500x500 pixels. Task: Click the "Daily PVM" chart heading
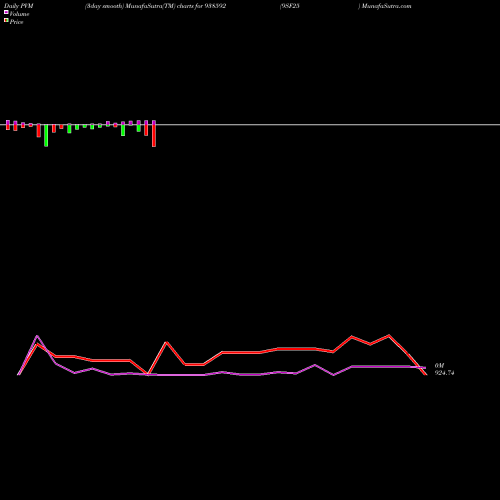point(19,6)
